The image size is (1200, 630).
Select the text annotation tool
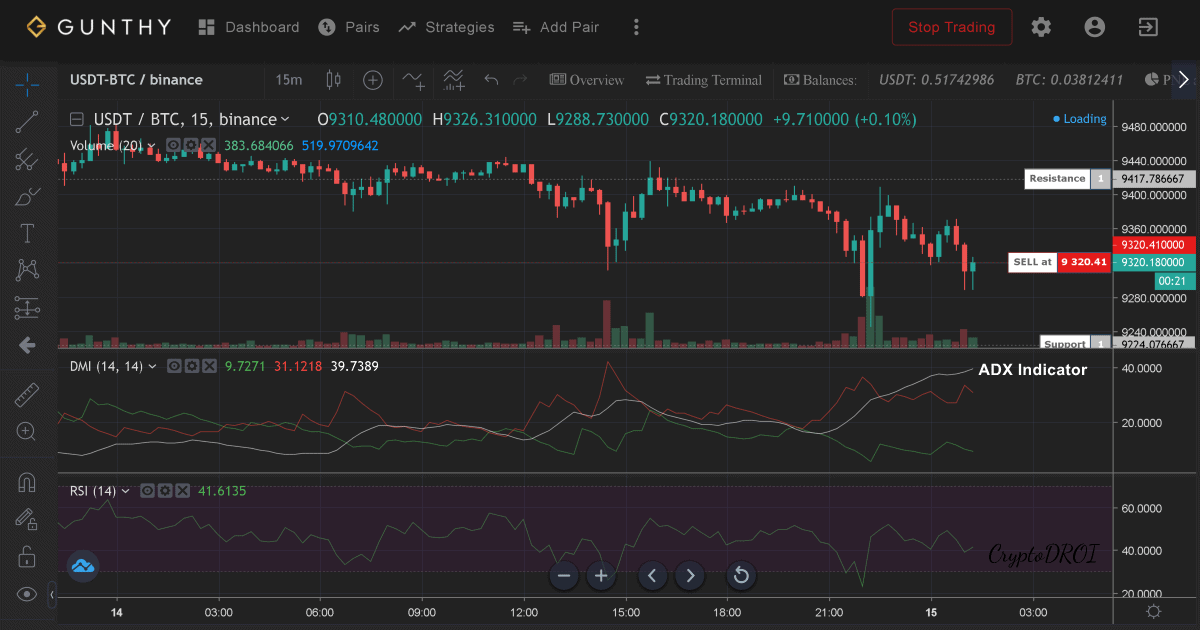pos(27,234)
